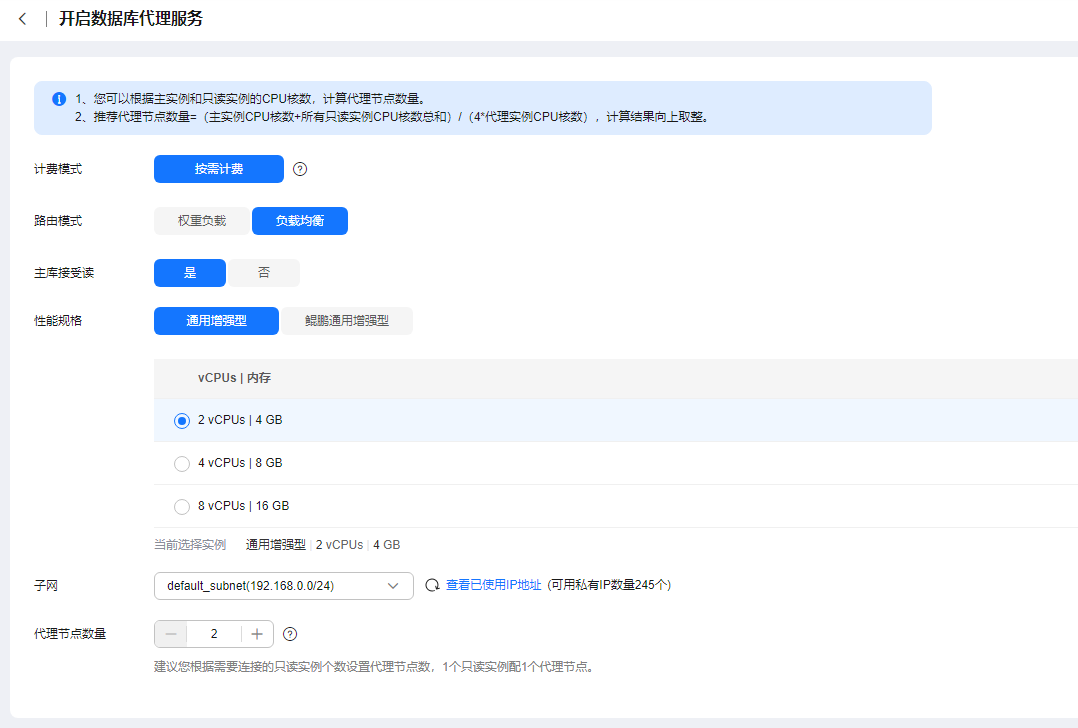The height and width of the screenshot is (728, 1078).
Task: Click the 按需计费 billing mode button
Action: (219, 169)
